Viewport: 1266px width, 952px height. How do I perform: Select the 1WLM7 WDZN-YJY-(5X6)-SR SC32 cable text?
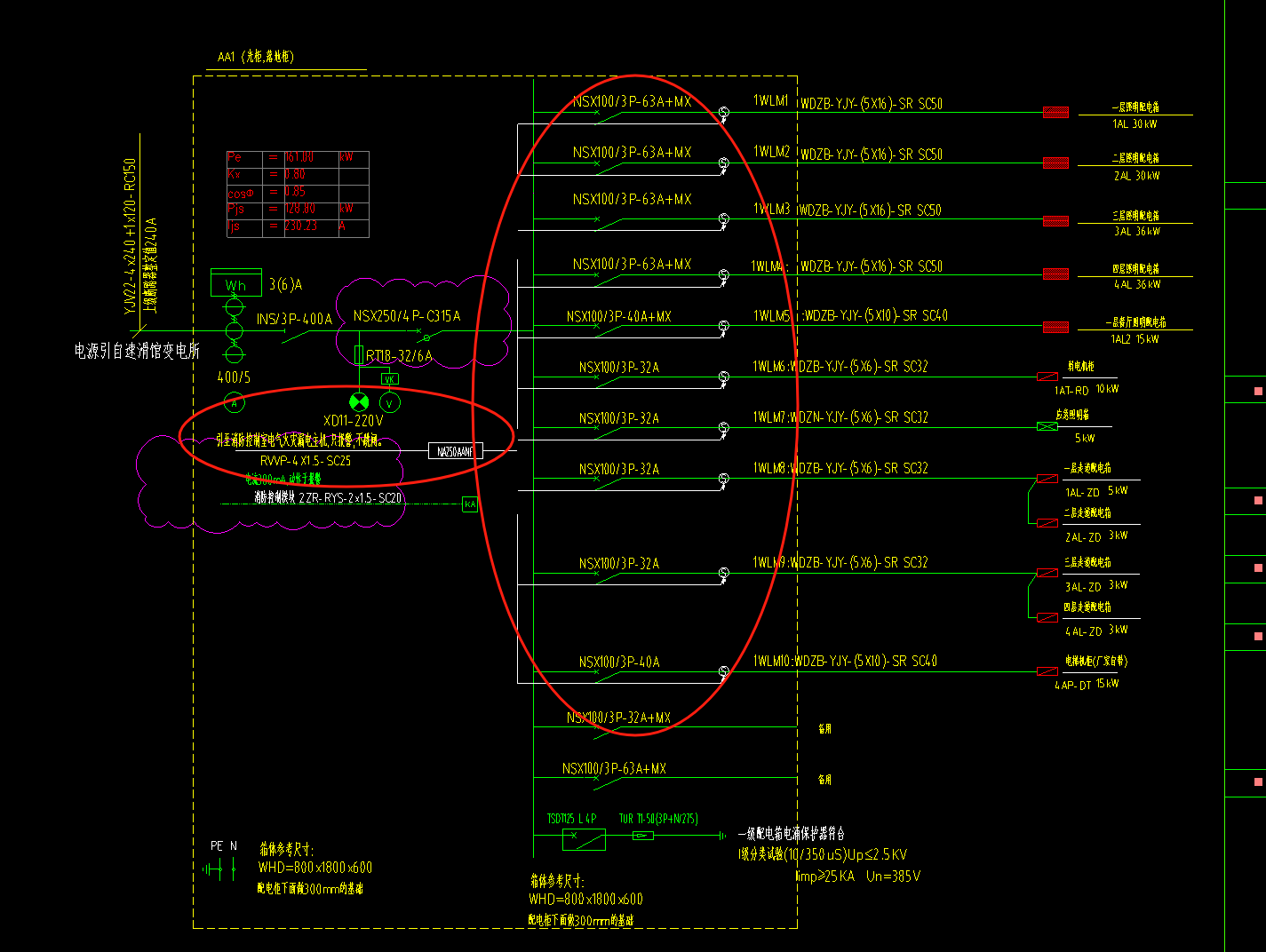pos(840,417)
